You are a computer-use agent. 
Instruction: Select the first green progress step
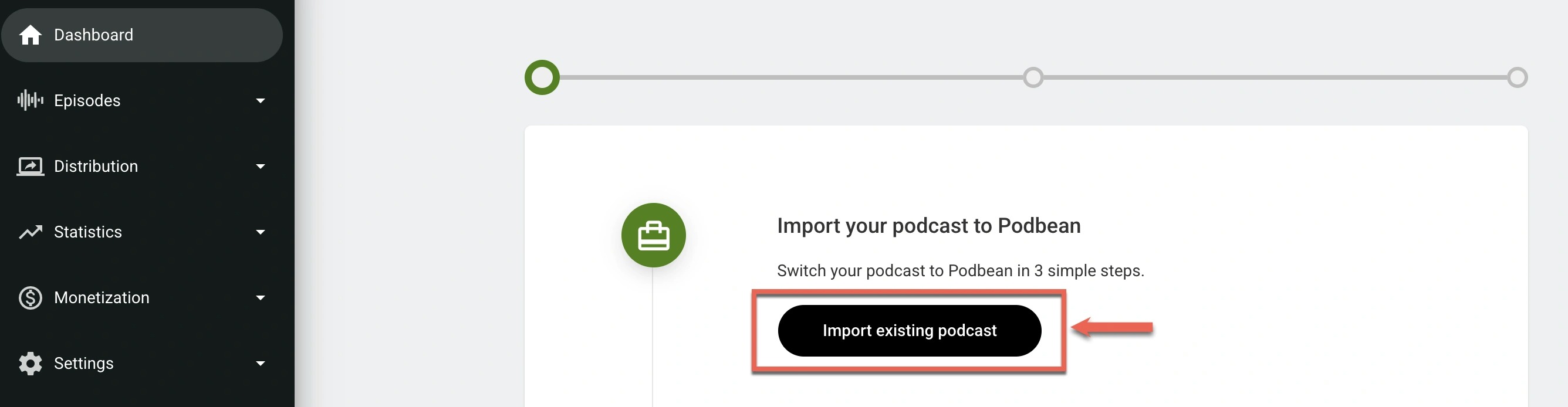point(542,77)
